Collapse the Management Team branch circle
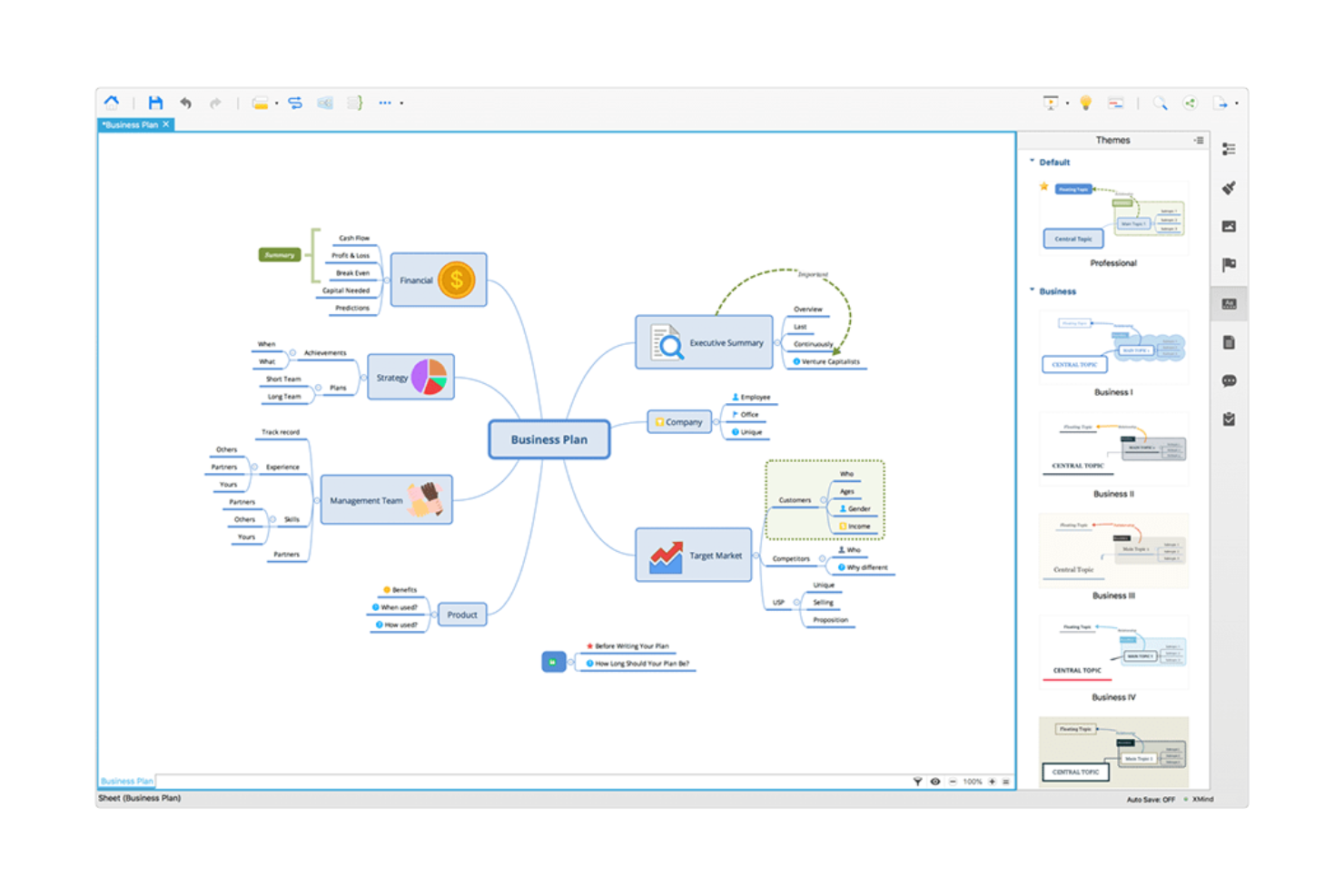1344x896 pixels. tap(317, 500)
